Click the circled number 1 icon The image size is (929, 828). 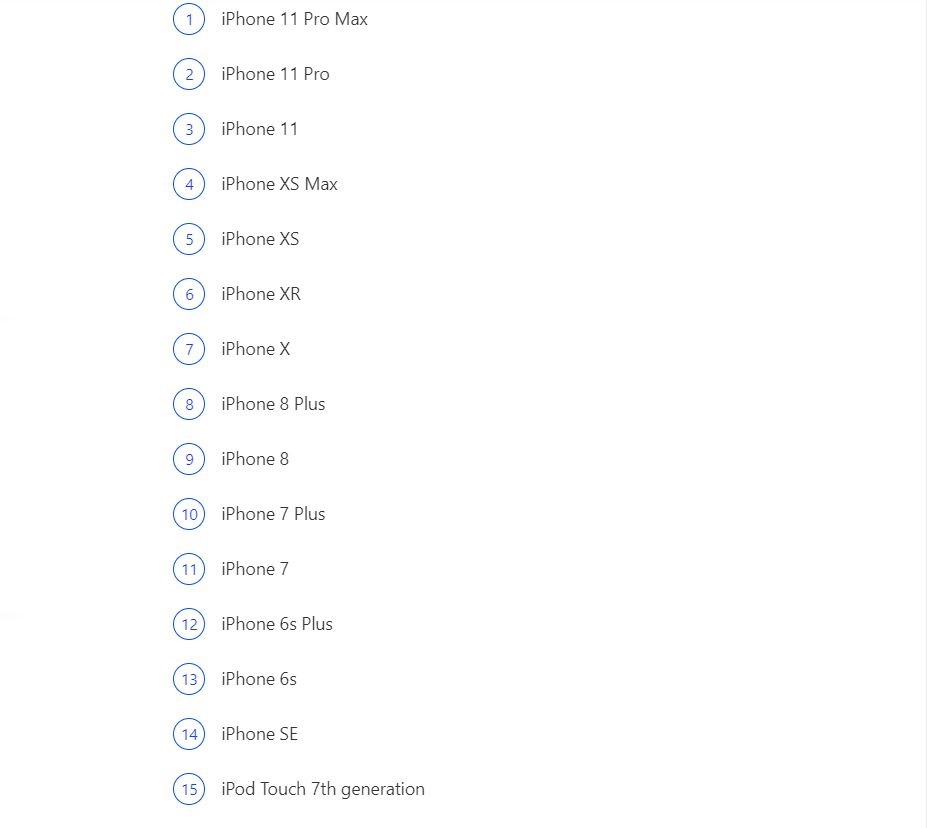[x=189, y=20]
